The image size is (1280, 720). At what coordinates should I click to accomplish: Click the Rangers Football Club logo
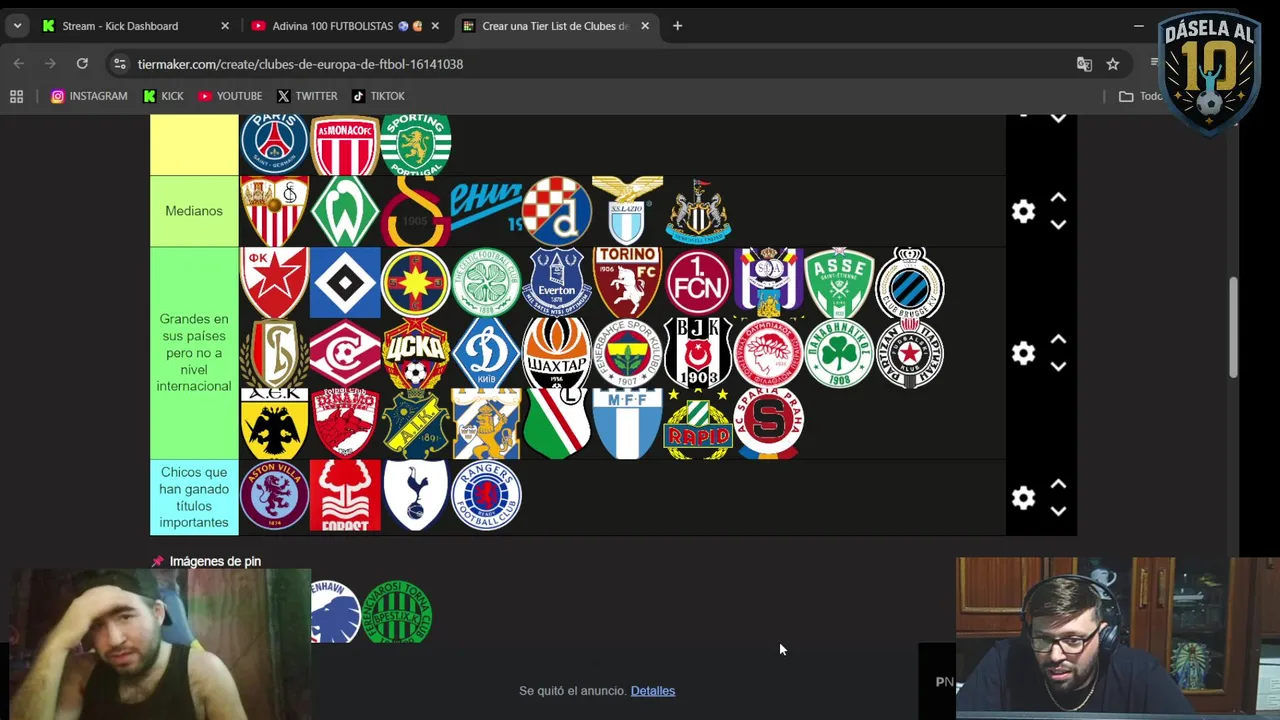486,496
